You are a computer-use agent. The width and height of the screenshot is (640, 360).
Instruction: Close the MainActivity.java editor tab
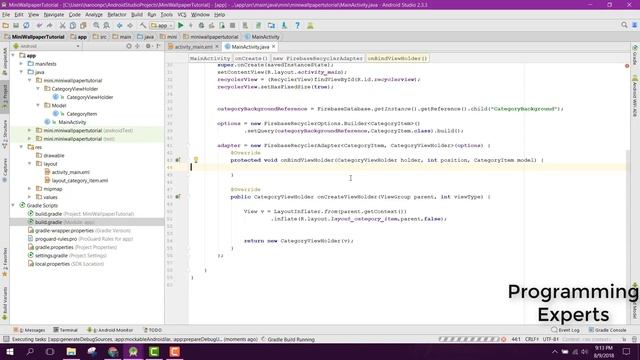coord(274,47)
